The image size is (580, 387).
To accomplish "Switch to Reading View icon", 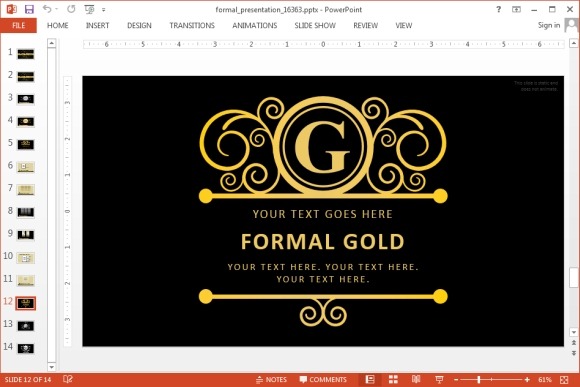I will click(416, 380).
